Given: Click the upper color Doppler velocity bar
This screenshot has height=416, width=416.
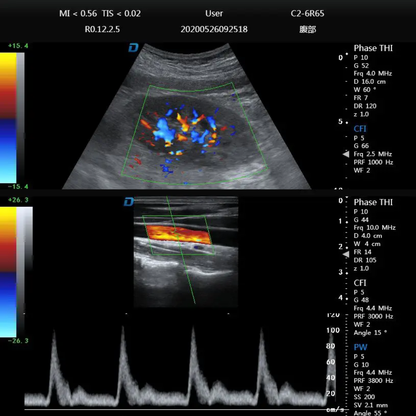Looking at the screenshot, I should pyautogui.click(x=8, y=118).
